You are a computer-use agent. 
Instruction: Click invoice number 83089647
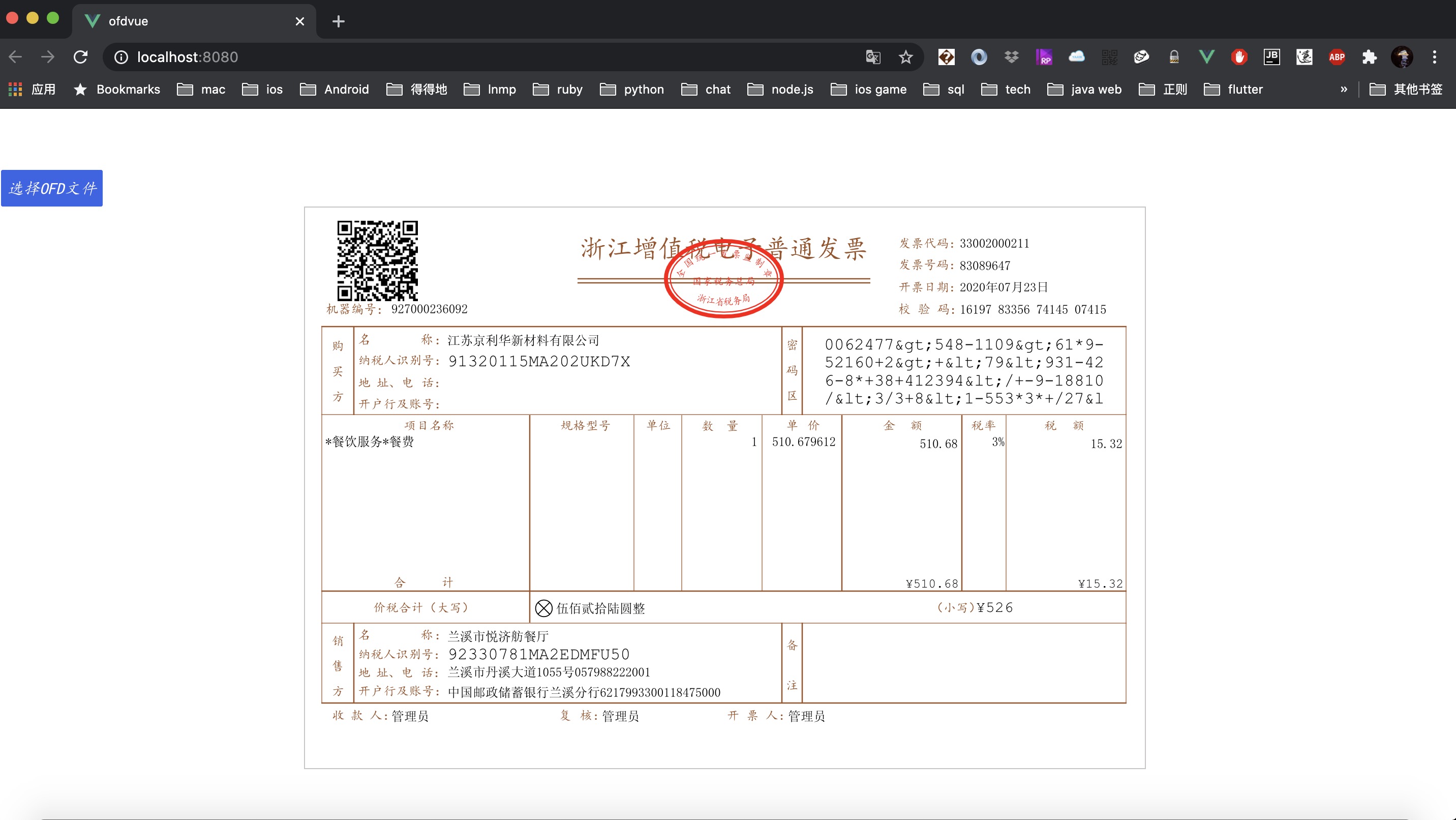985,266
